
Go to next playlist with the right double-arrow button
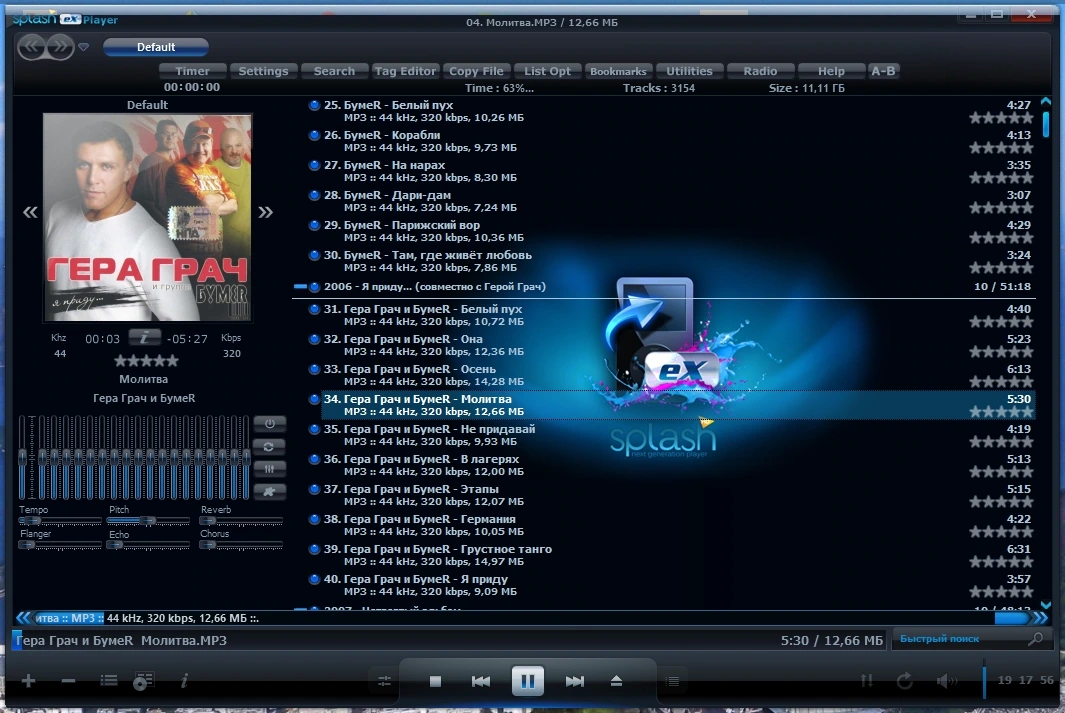pyautogui.click(x=60, y=47)
